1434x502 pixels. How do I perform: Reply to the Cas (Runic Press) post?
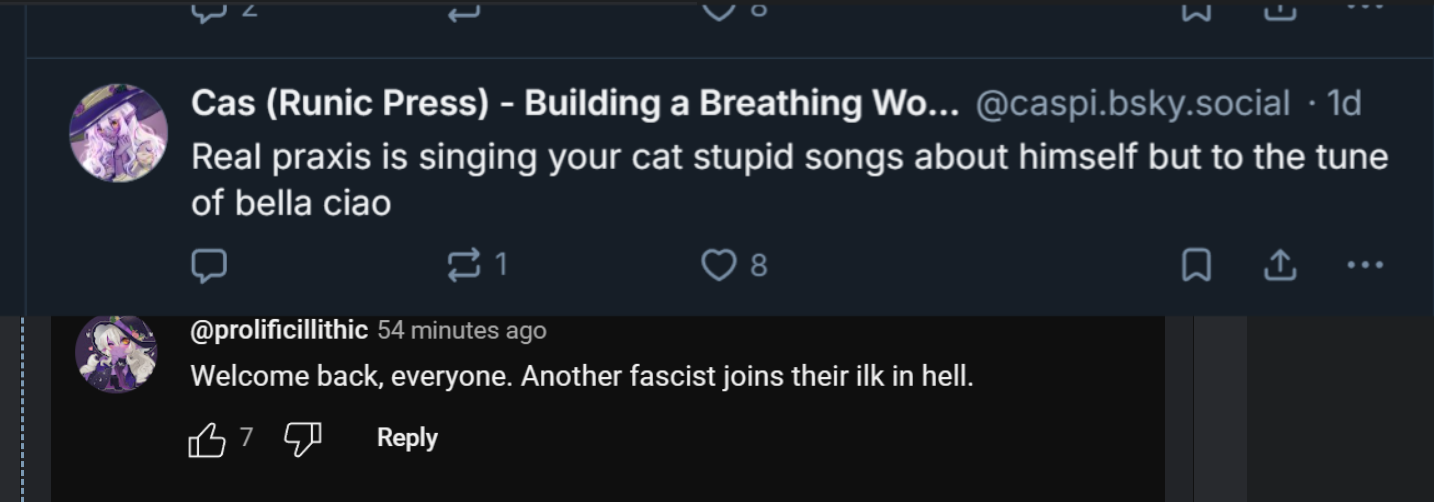coord(209,265)
